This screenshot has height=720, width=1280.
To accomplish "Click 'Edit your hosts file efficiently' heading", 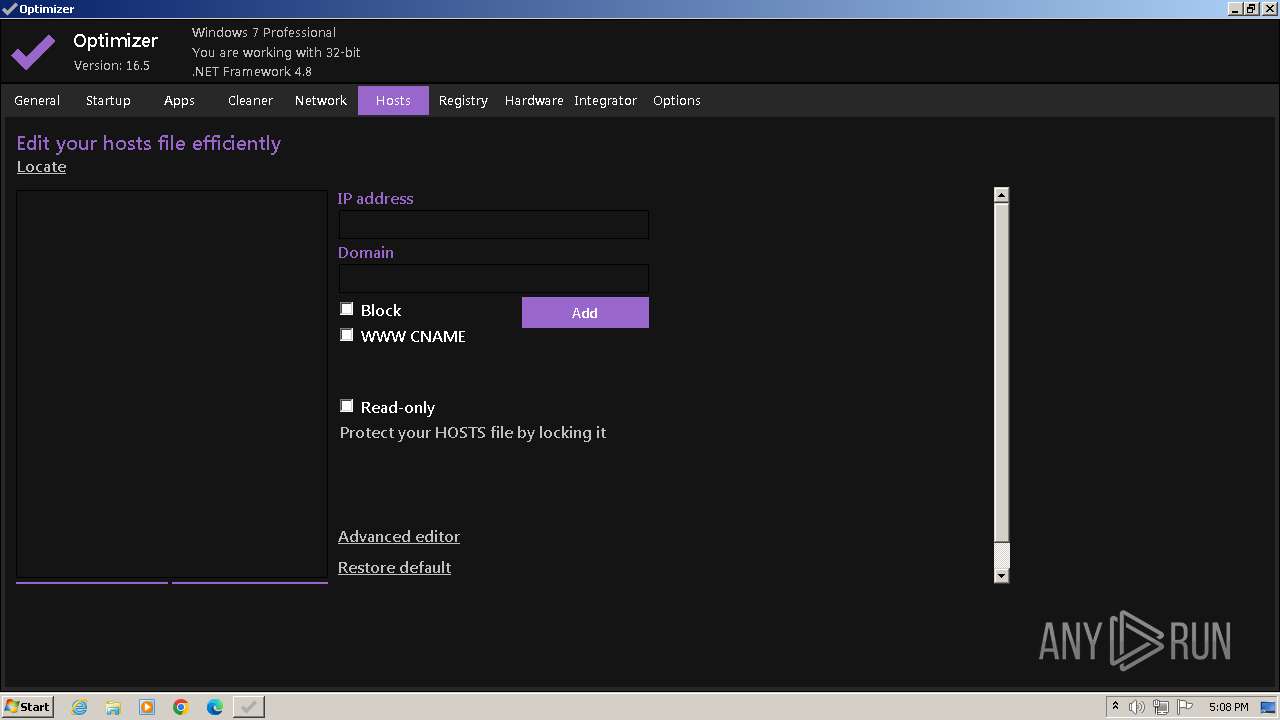I will (x=149, y=143).
